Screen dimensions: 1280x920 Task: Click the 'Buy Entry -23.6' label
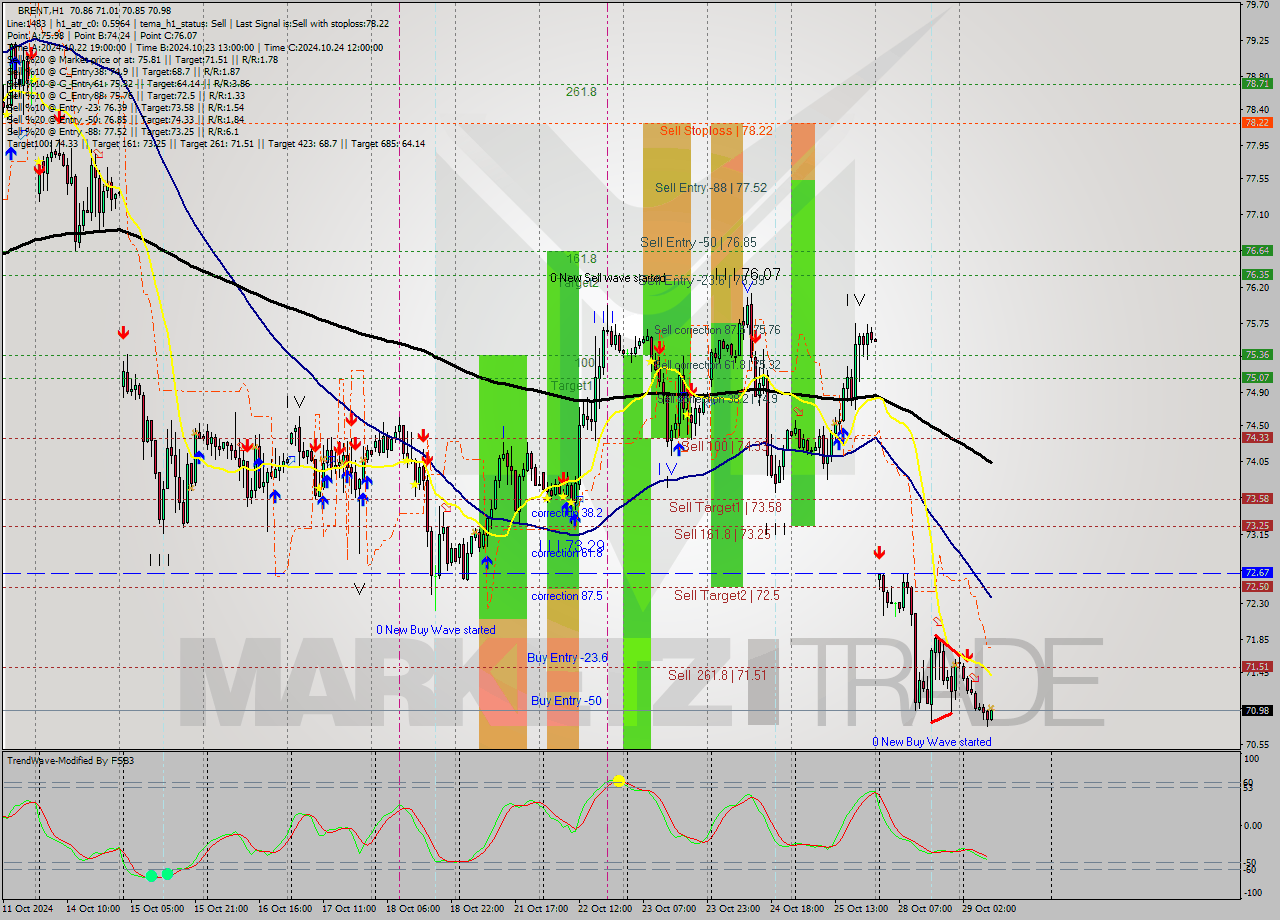coord(568,657)
